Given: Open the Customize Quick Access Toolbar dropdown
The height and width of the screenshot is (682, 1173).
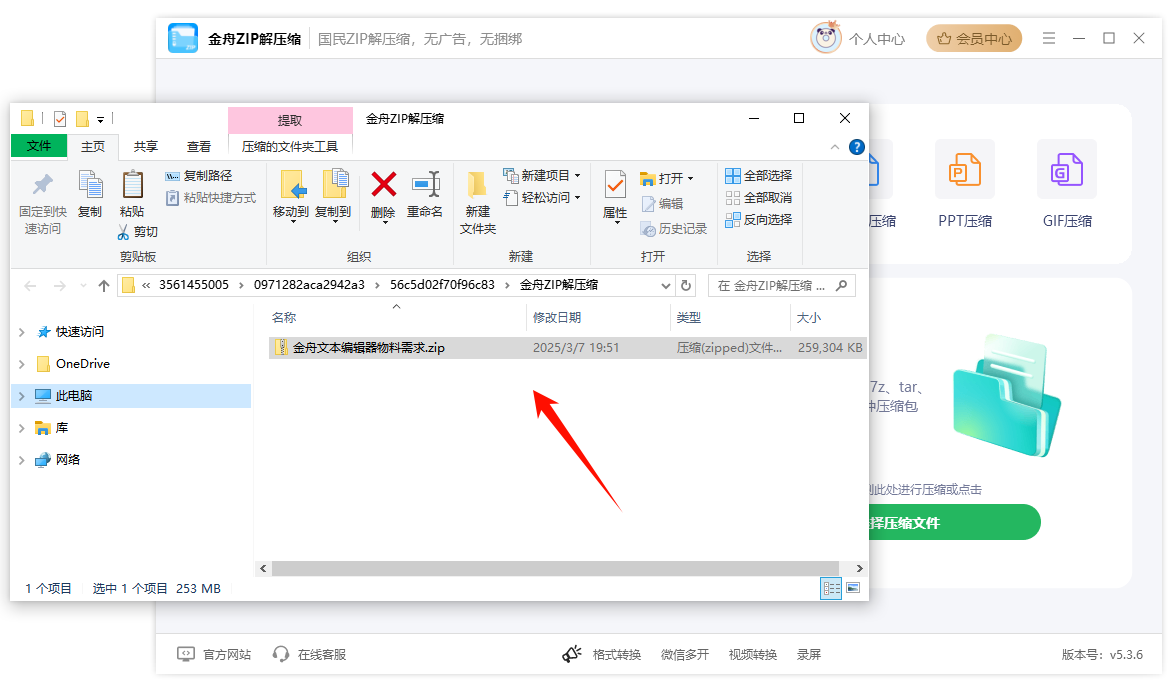Looking at the screenshot, I should pyautogui.click(x=100, y=120).
